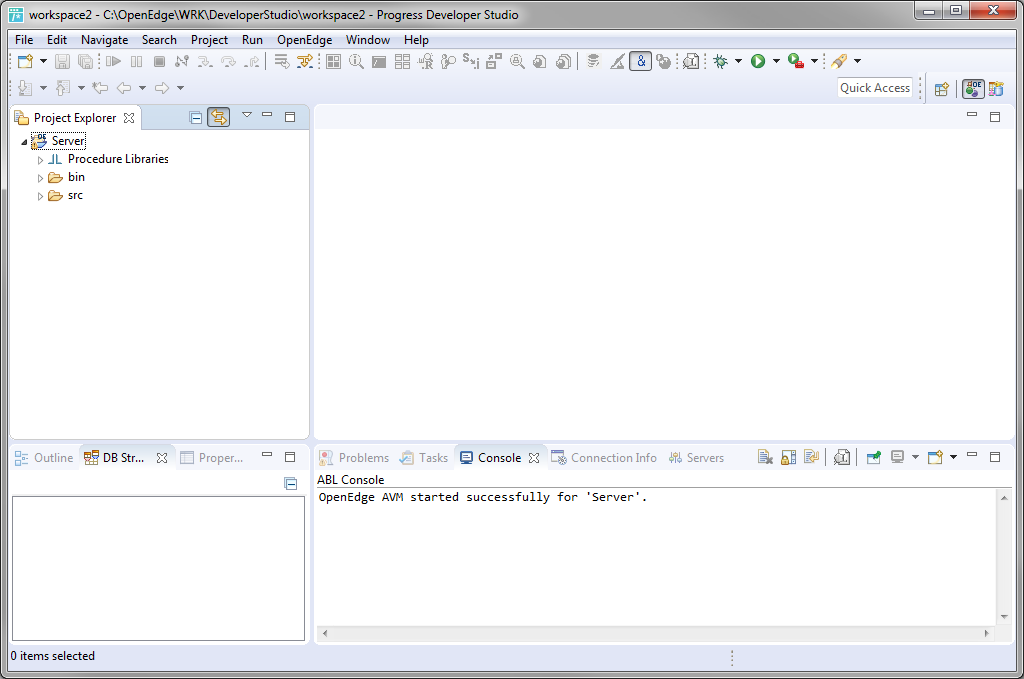Click the Last Edit Location icon
The image size is (1024, 679).
tap(100, 87)
